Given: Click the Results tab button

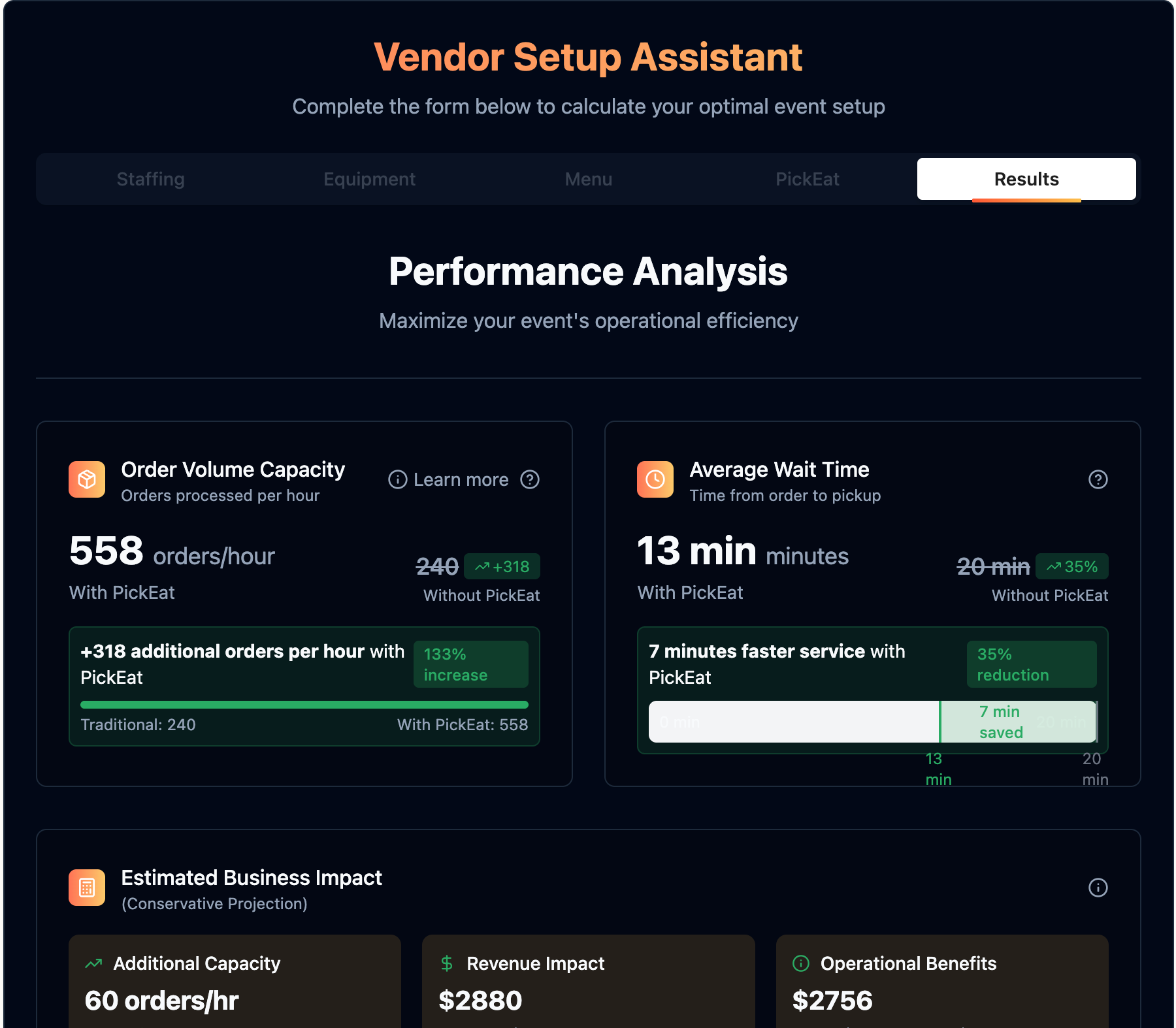Looking at the screenshot, I should click(1026, 179).
